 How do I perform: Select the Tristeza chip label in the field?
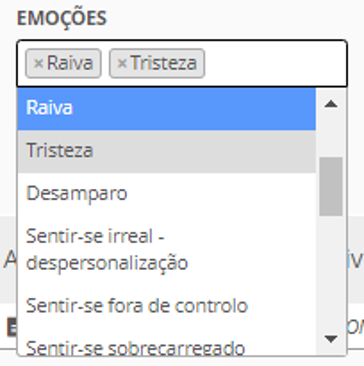coord(163,63)
